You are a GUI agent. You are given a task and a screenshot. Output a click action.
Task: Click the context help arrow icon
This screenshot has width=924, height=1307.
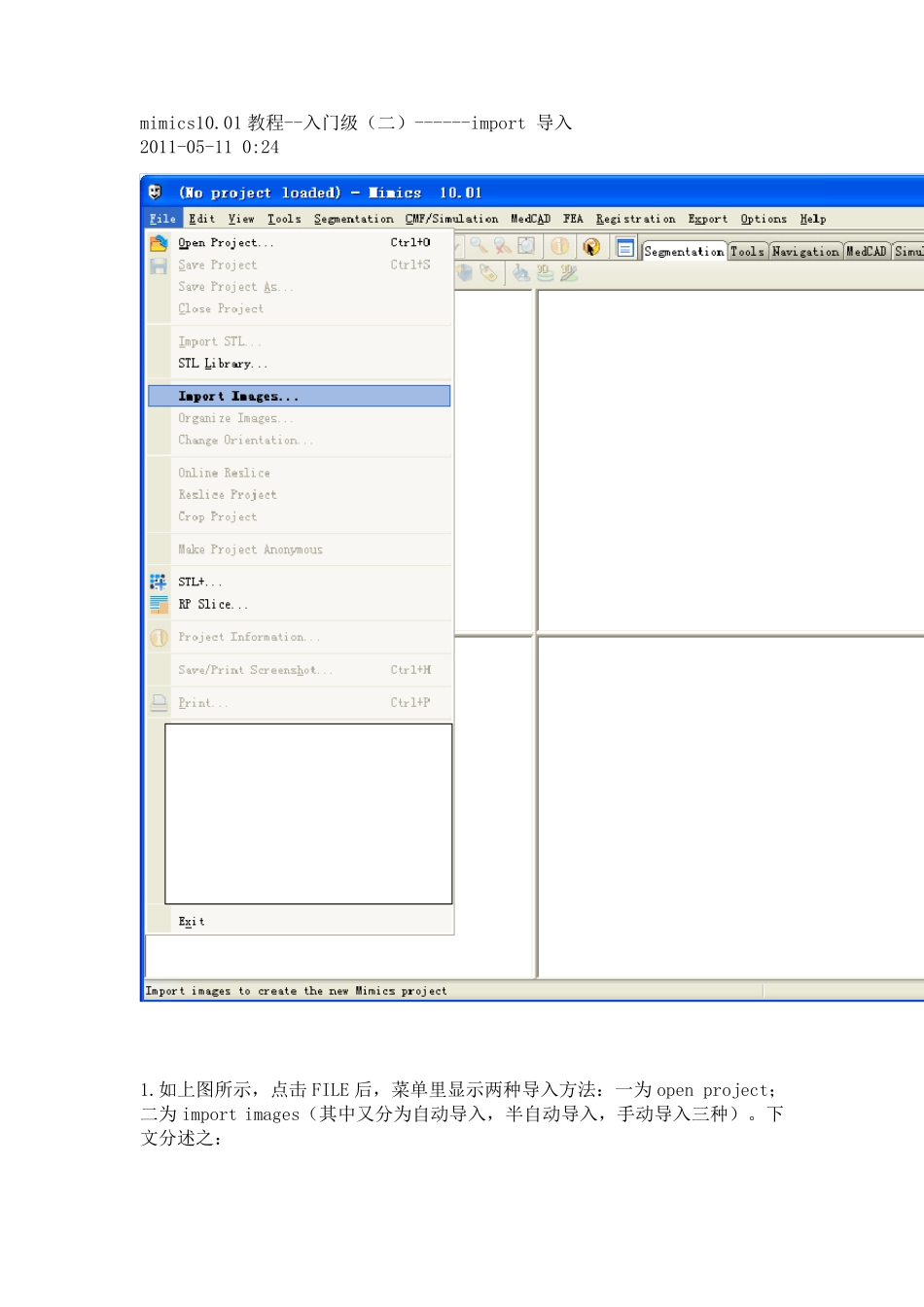(591, 247)
